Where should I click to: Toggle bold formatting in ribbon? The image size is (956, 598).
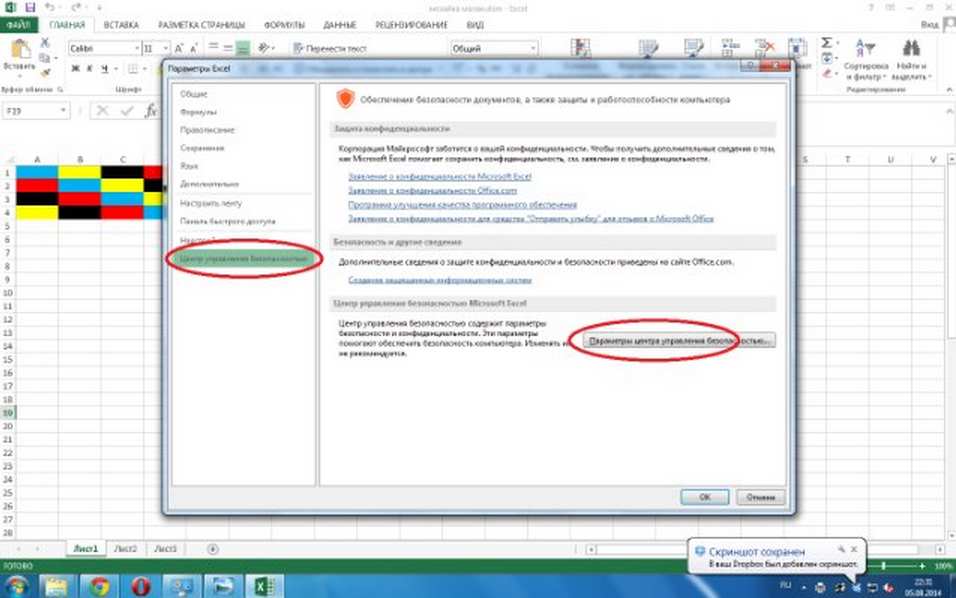point(75,69)
